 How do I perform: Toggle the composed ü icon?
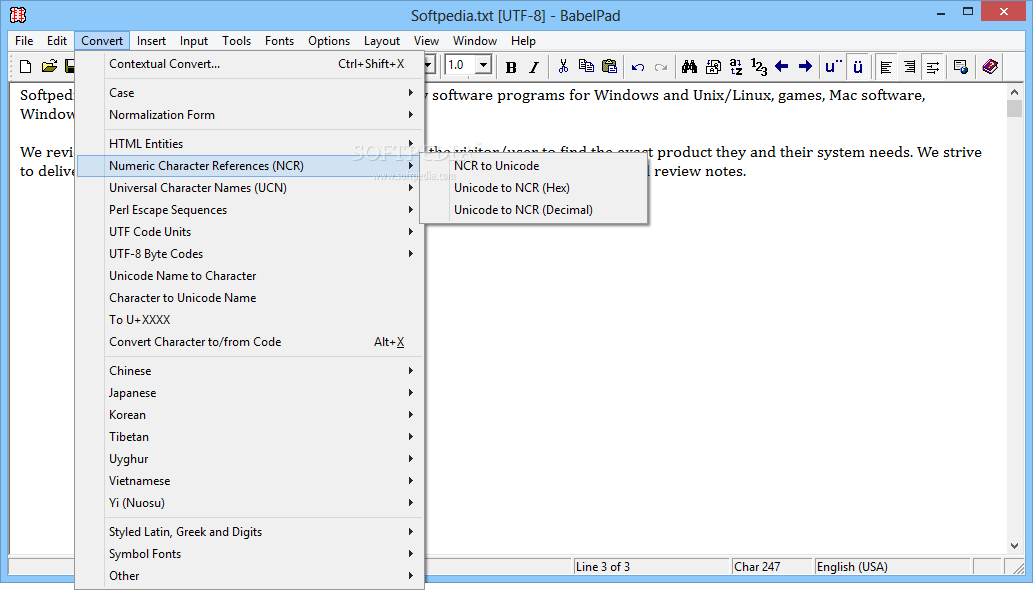pos(858,67)
